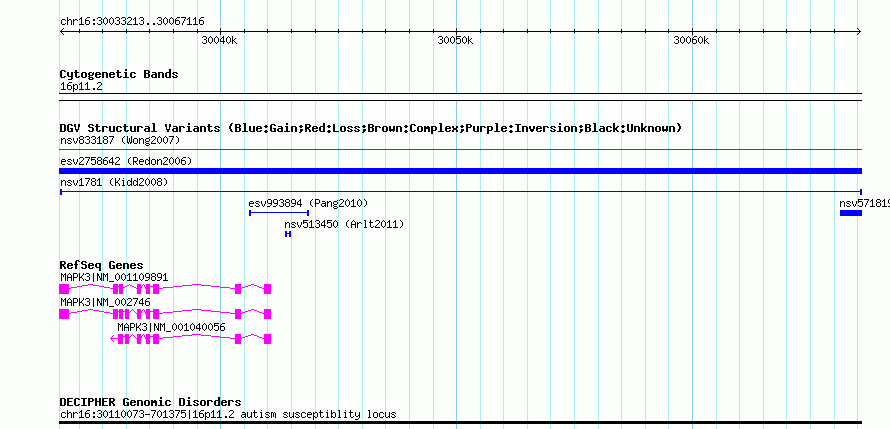Click the small blue glyph below the nsv513450 label
The image size is (890, 429).
tap(288, 234)
